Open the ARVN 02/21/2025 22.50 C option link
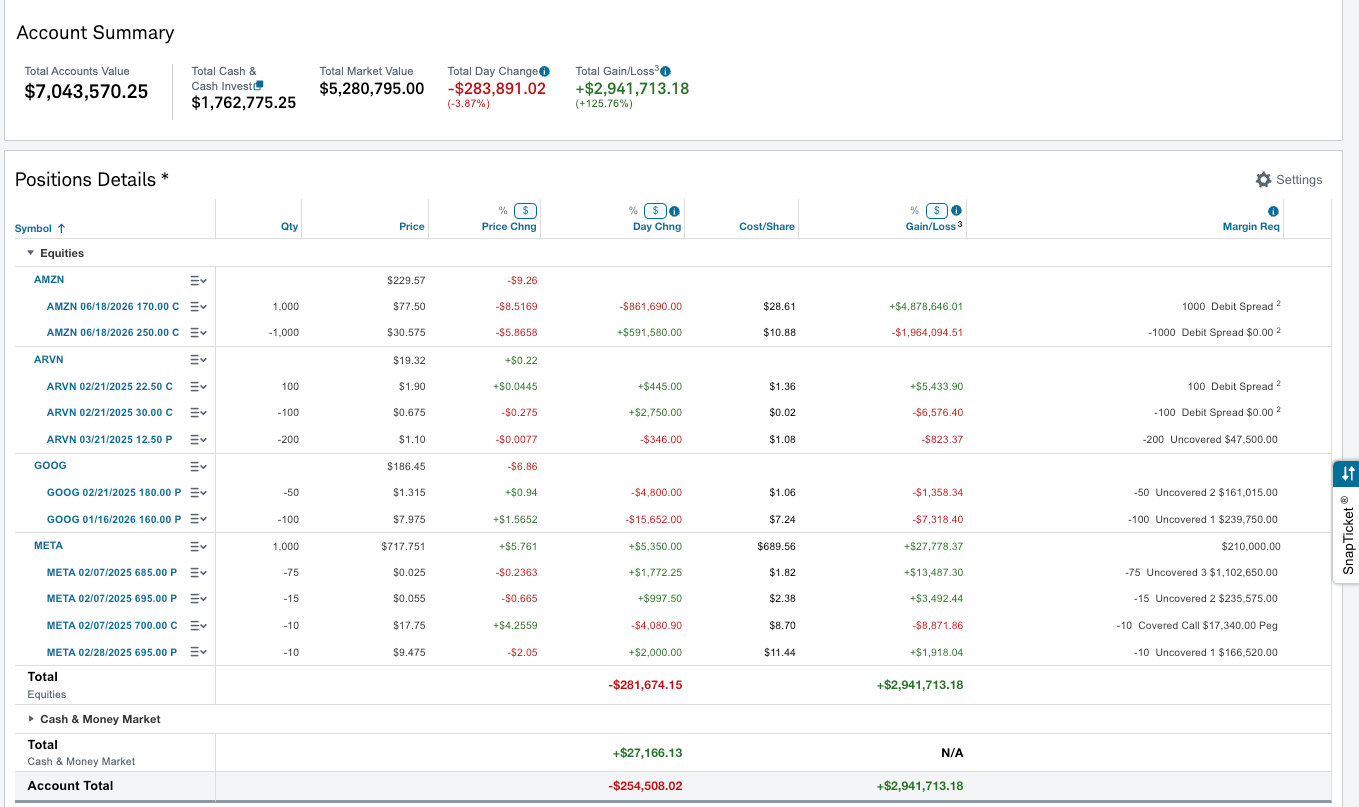Screen dimensions: 1359x807 (110, 387)
